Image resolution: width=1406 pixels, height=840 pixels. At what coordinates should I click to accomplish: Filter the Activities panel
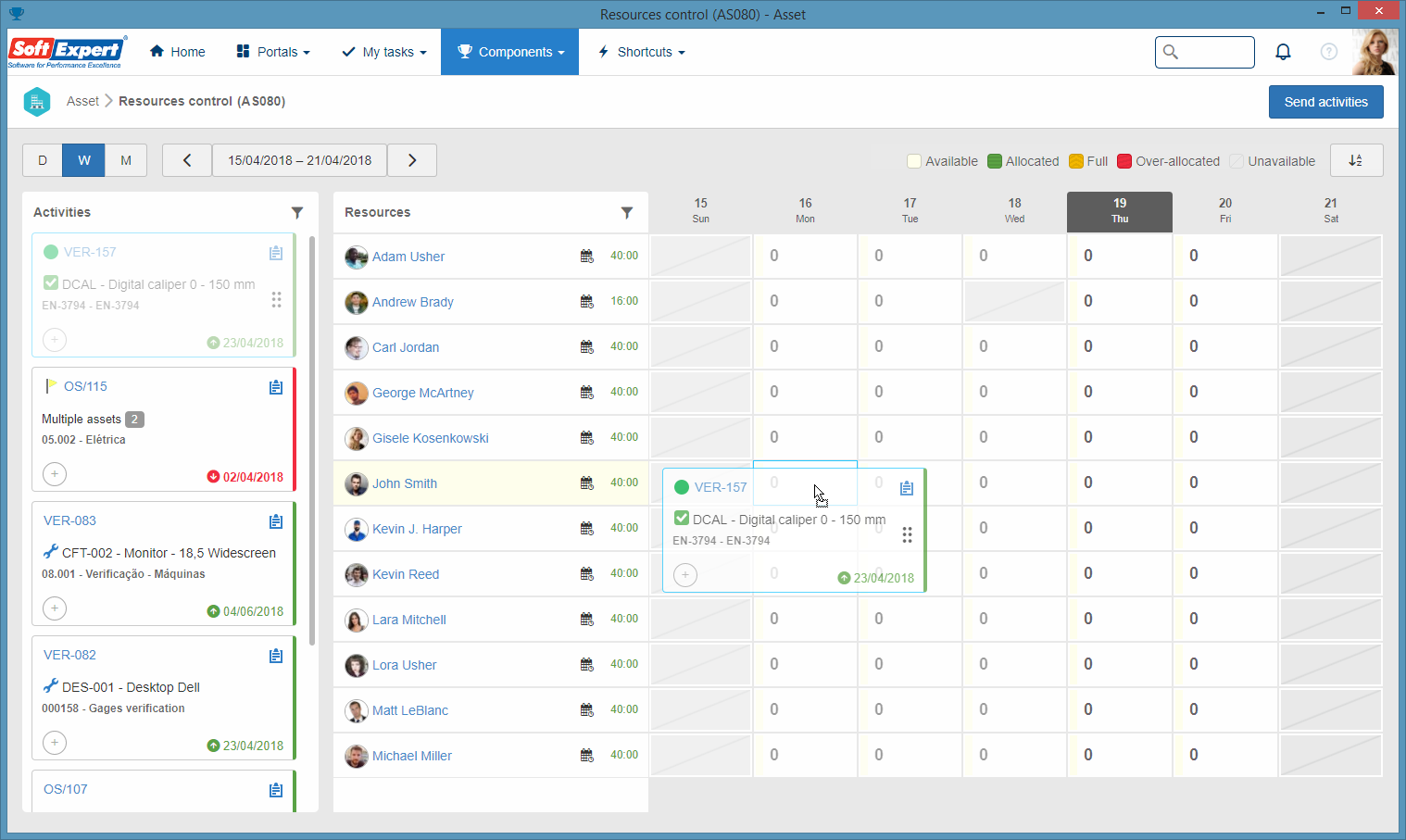pos(297,213)
